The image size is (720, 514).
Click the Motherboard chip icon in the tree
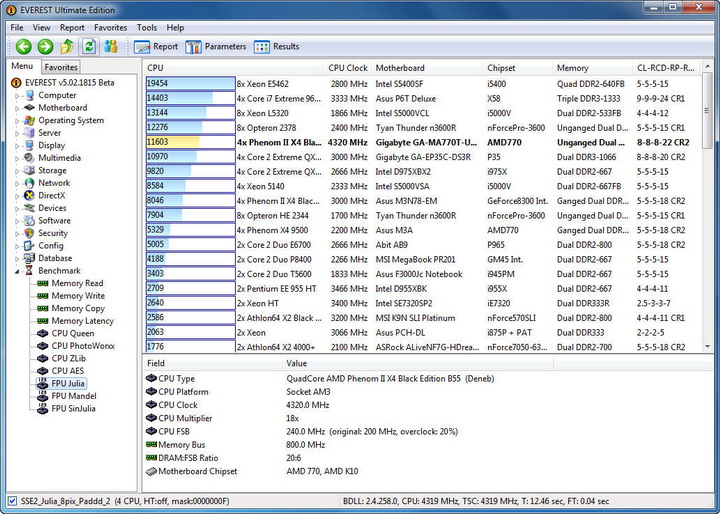click(30, 107)
